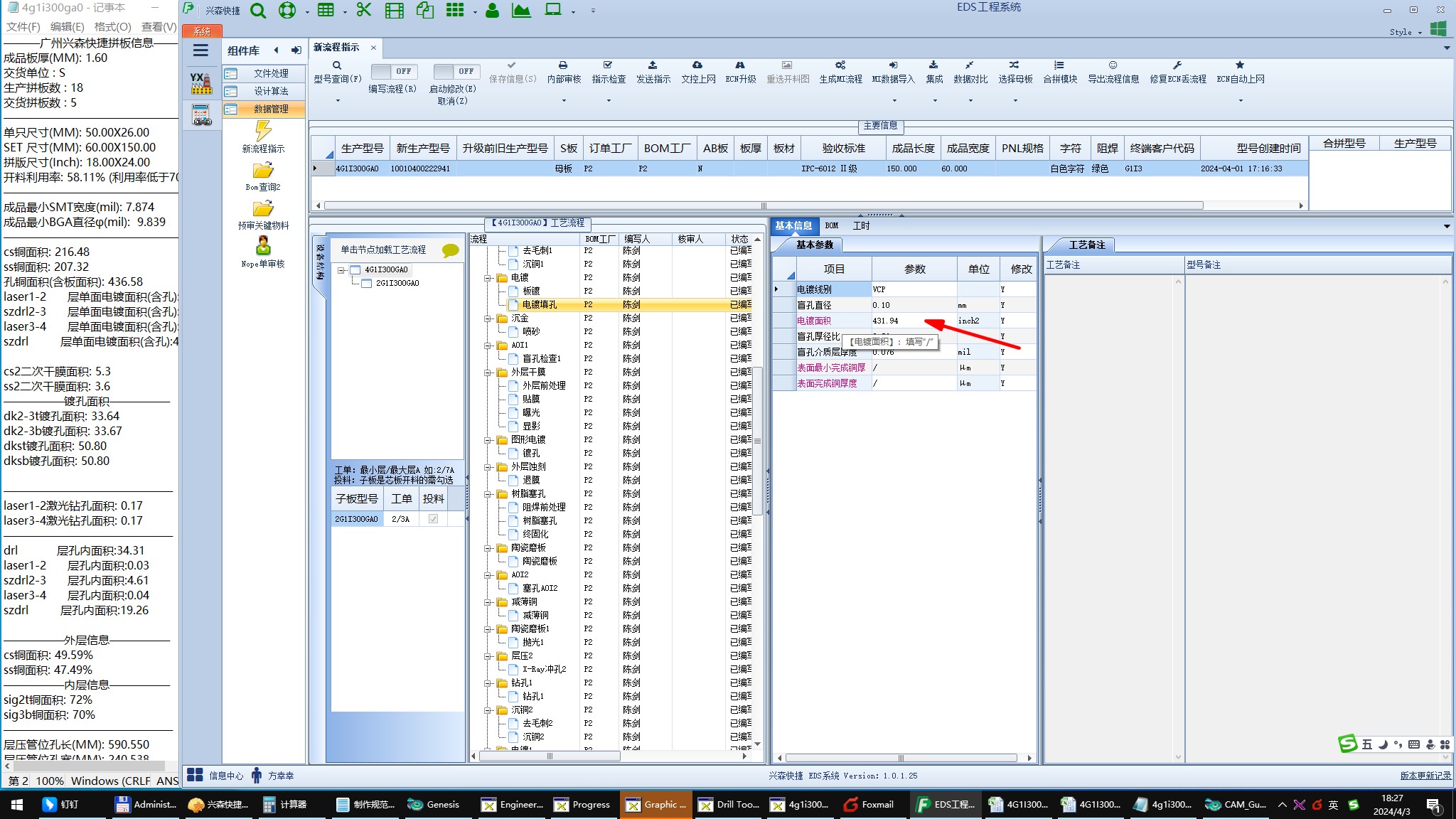Check the 投料 checkbox for 2G1I300GA0
This screenshot has width=1456, height=819.
pyautogui.click(x=433, y=519)
